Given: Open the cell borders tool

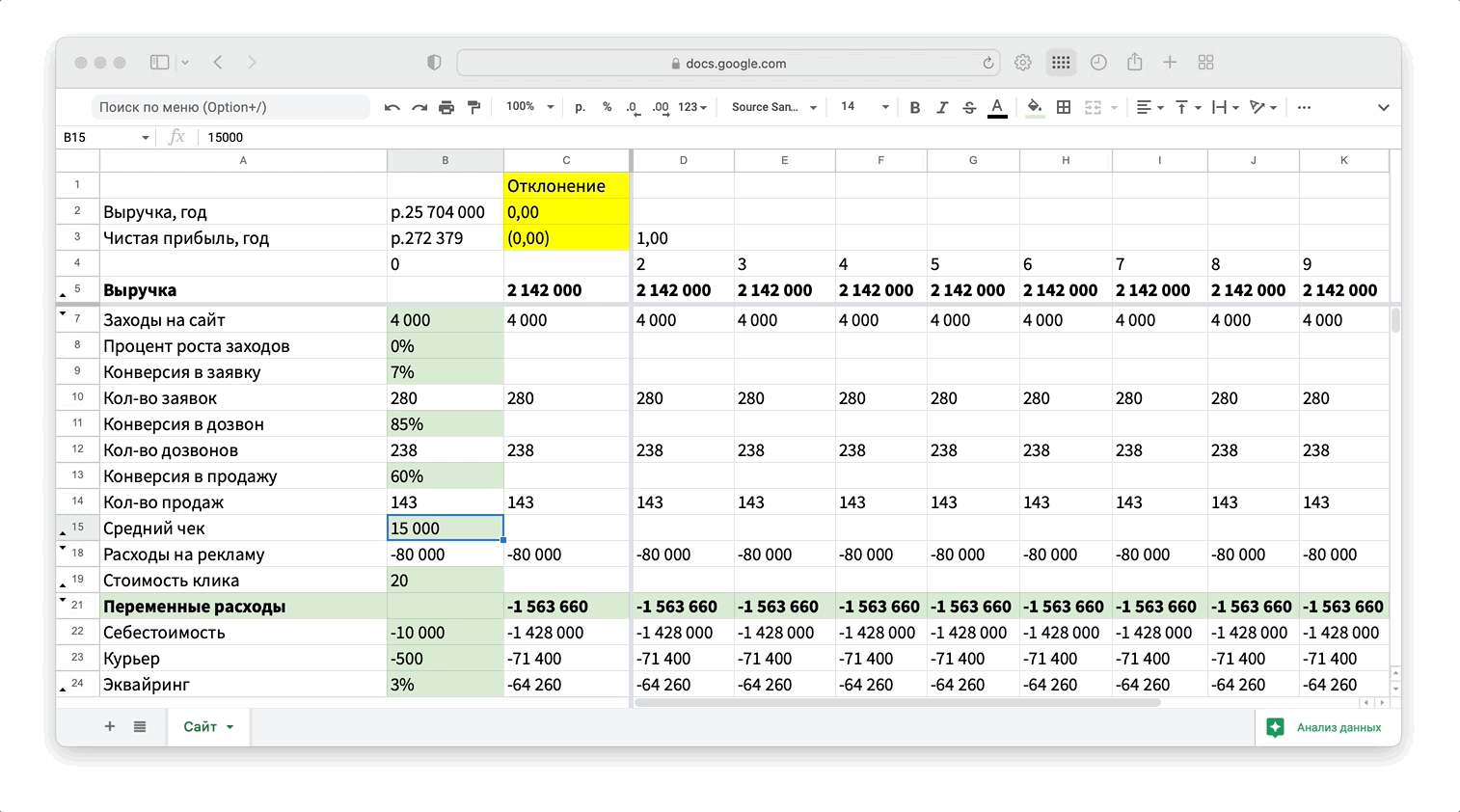Looking at the screenshot, I should 1064,107.
